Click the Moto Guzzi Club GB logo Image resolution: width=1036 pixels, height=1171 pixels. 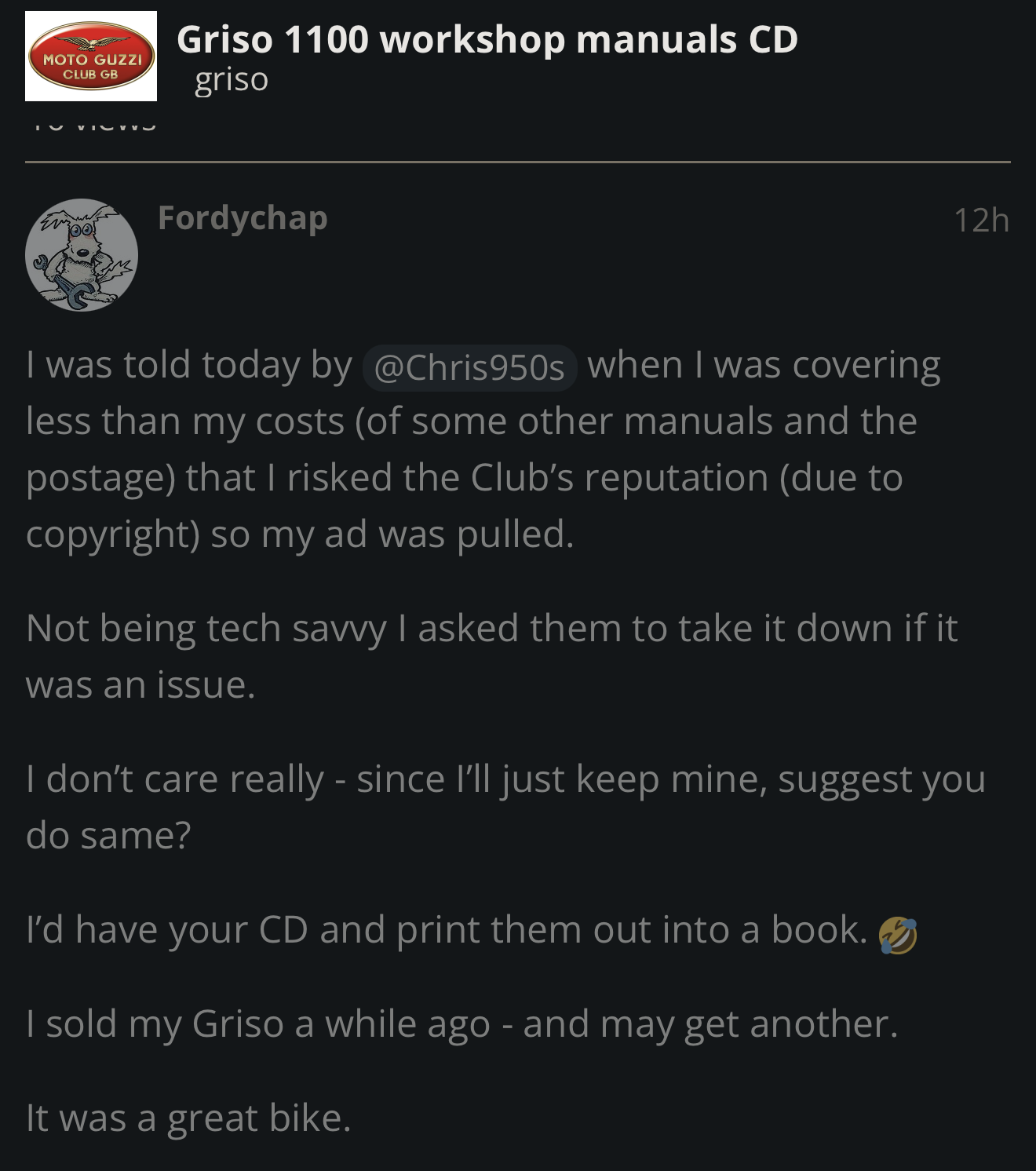91,57
